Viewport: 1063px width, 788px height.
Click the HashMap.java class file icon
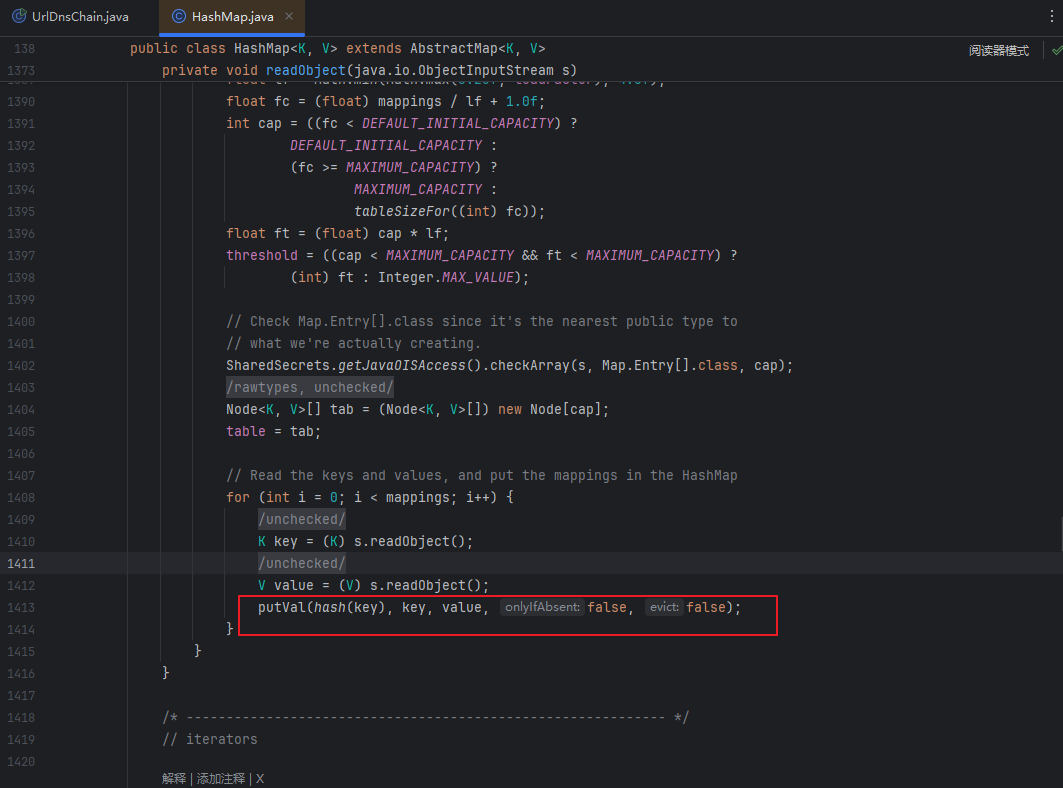(x=179, y=16)
